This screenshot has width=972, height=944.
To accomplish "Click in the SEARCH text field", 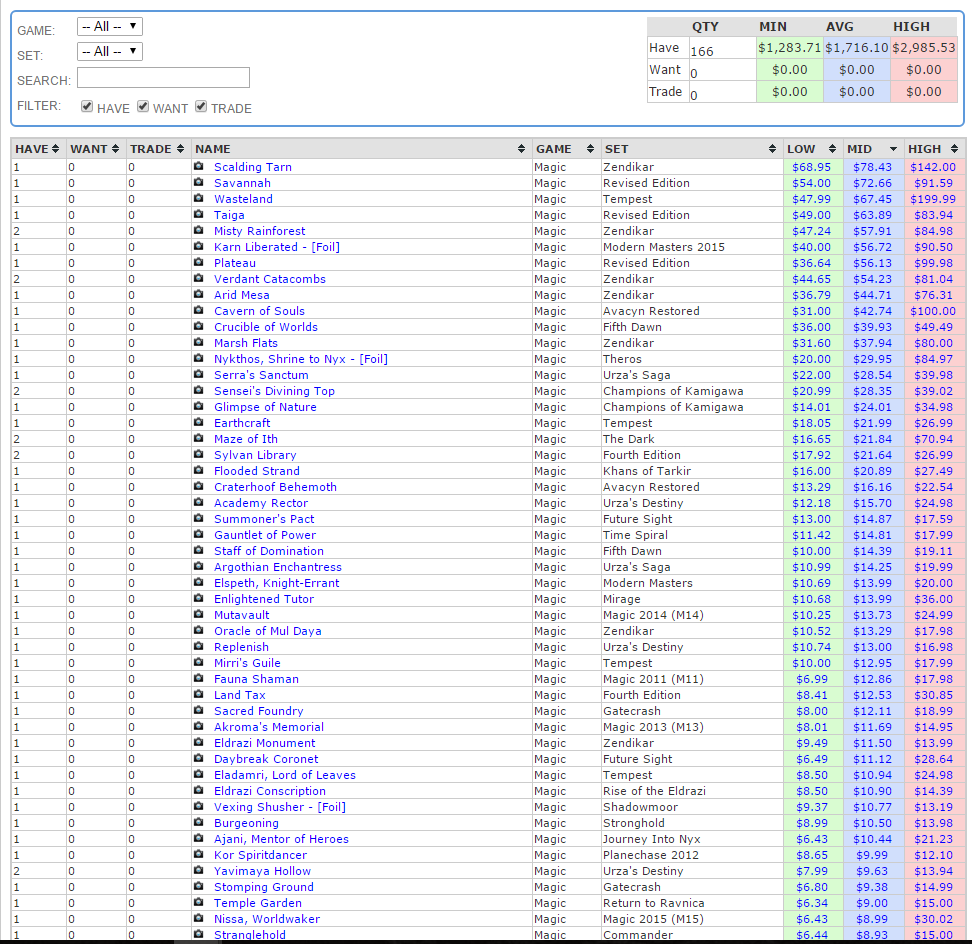I will coord(164,77).
